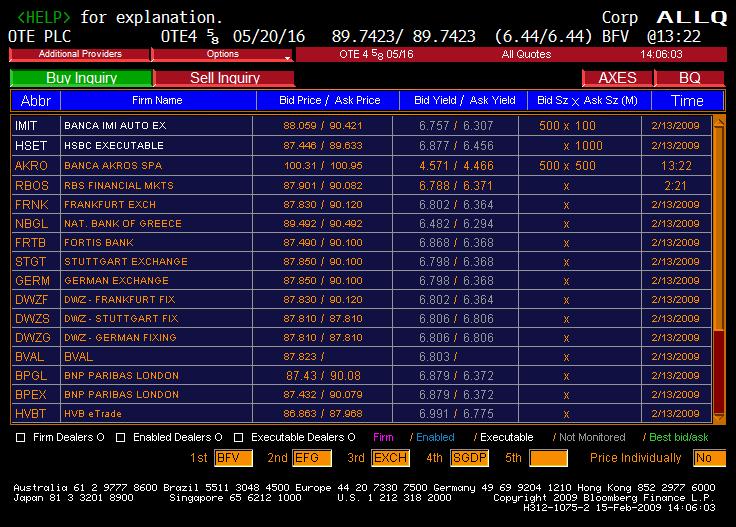
Task: Select the HVBT abbreviation
Action: [x=31, y=414]
